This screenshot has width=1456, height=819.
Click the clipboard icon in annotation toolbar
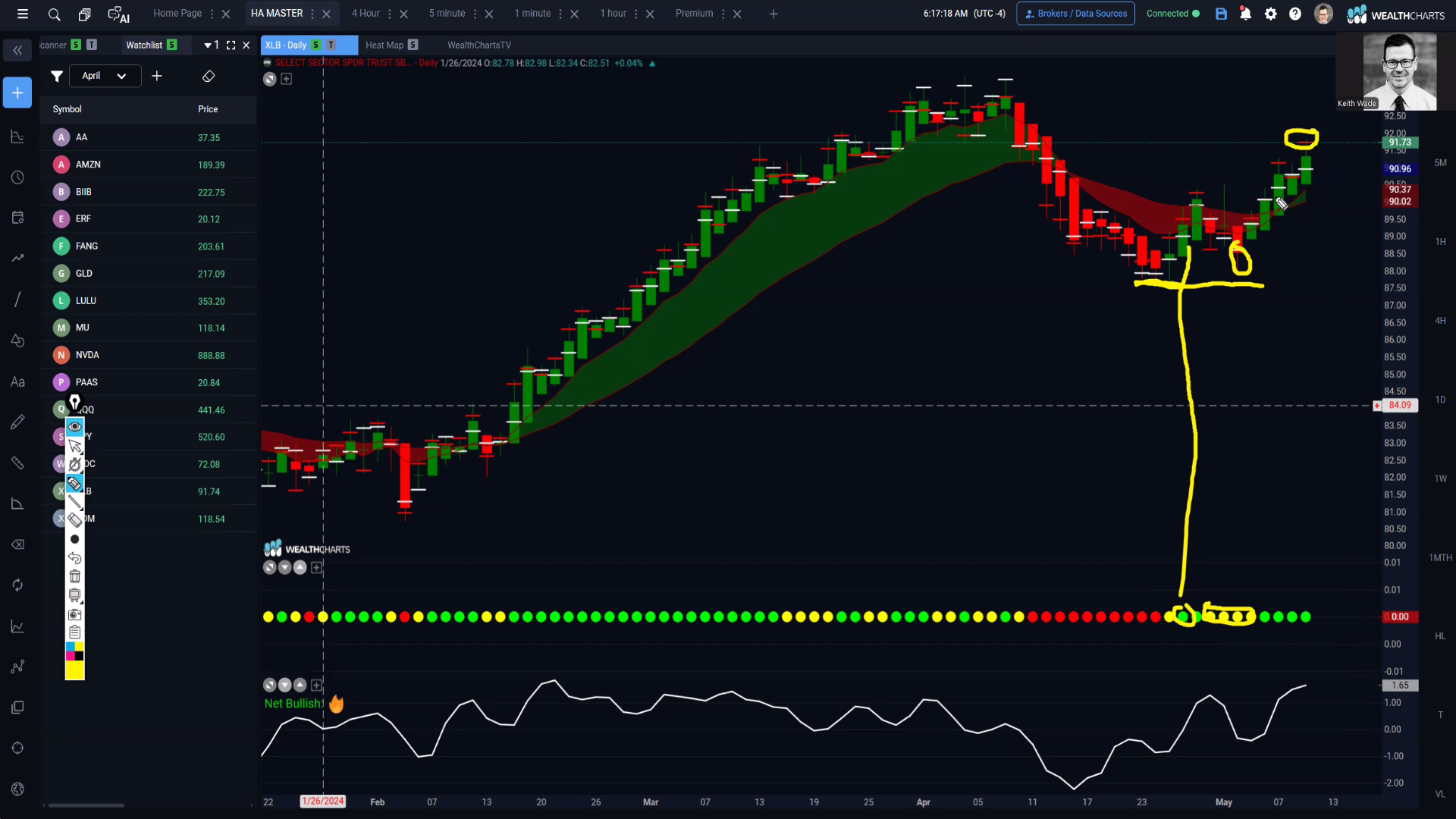pyautogui.click(x=74, y=632)
